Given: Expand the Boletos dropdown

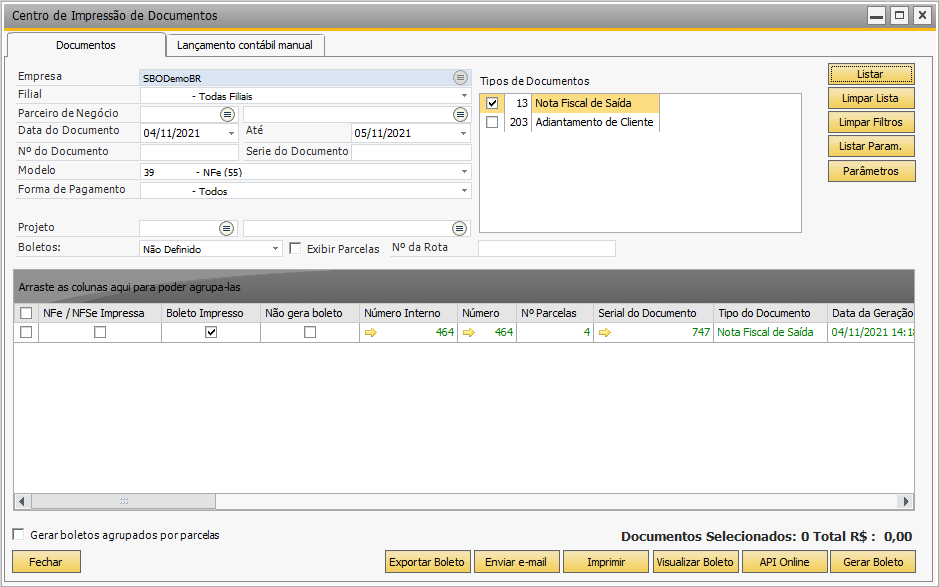Looking at the screenshot, I should coord(275,248).
